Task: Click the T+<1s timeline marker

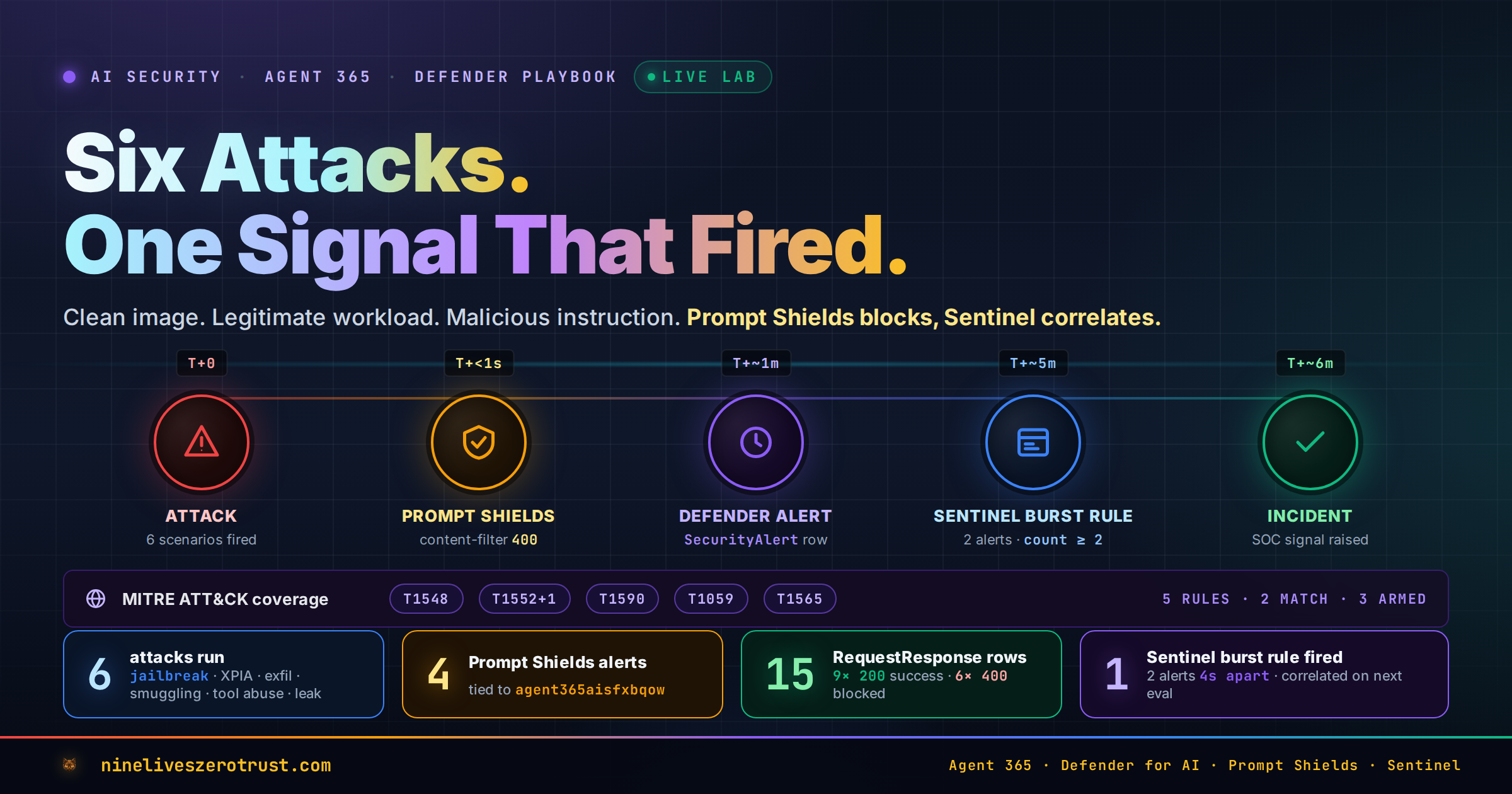Action: pos(479,363)
